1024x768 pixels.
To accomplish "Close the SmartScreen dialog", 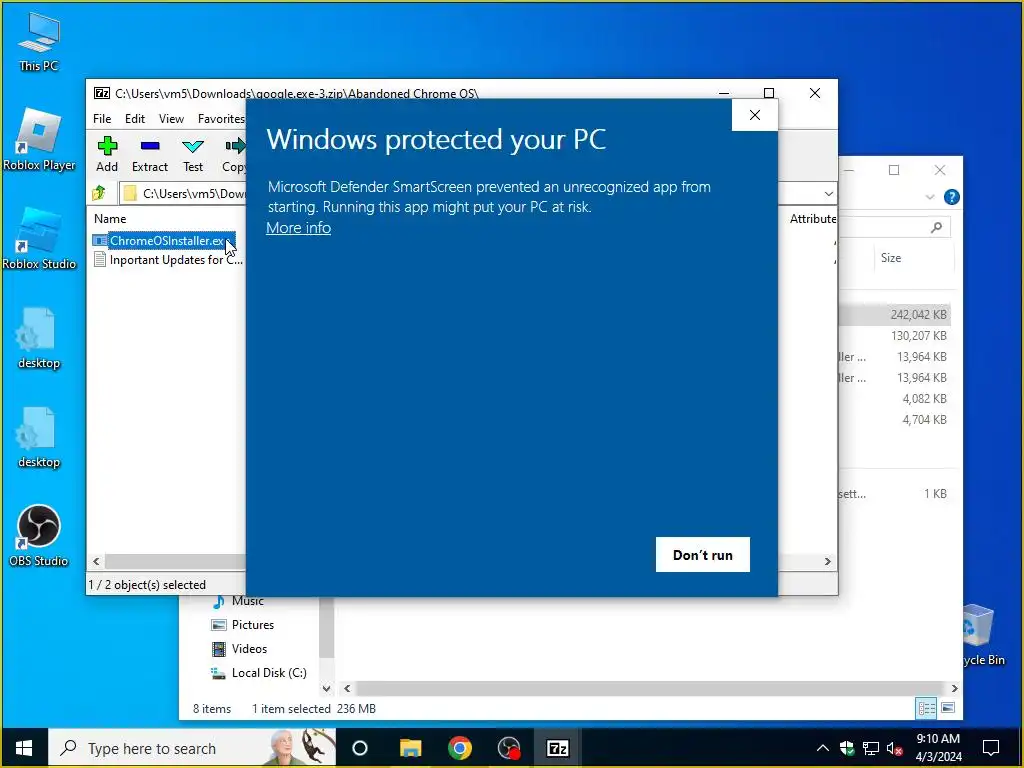I will coord(754,115).
